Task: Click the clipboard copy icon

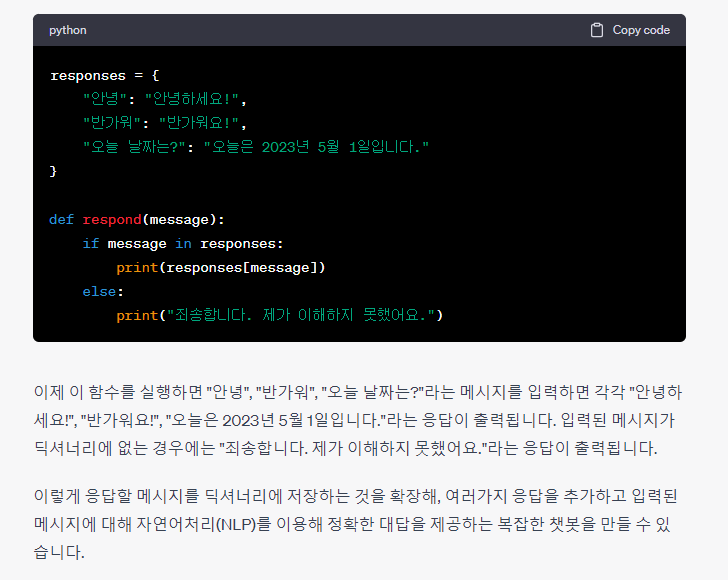Action: pyautogui.click(x=597, y=30)
